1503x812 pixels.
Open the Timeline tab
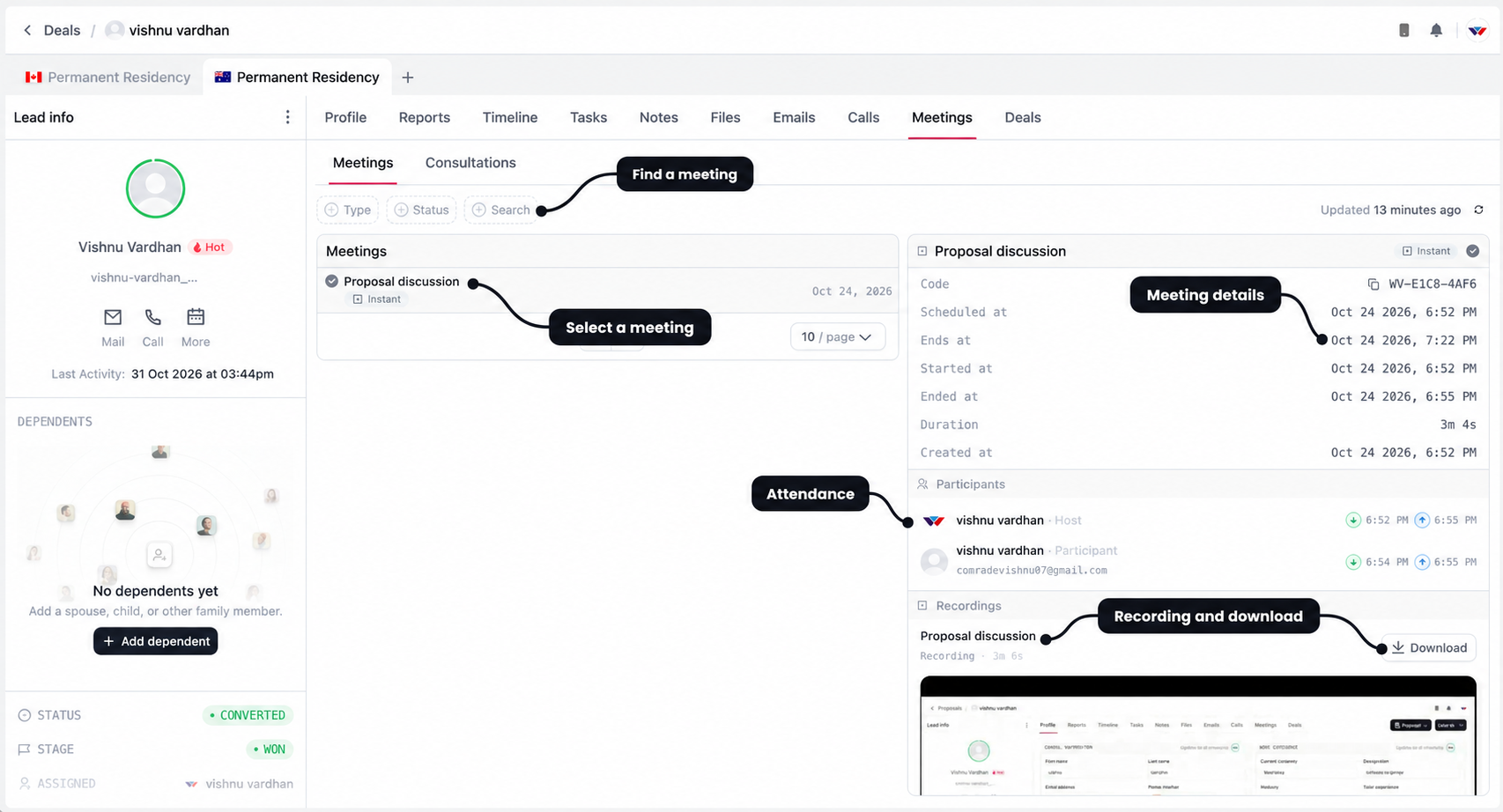pyautogui.click(x=510, y=117)
